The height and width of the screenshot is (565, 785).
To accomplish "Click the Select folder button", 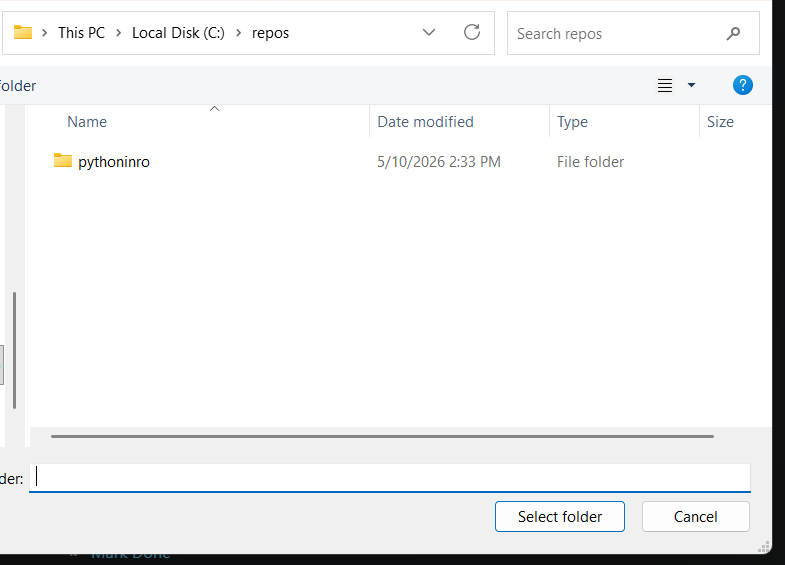I will pos(560,516).
